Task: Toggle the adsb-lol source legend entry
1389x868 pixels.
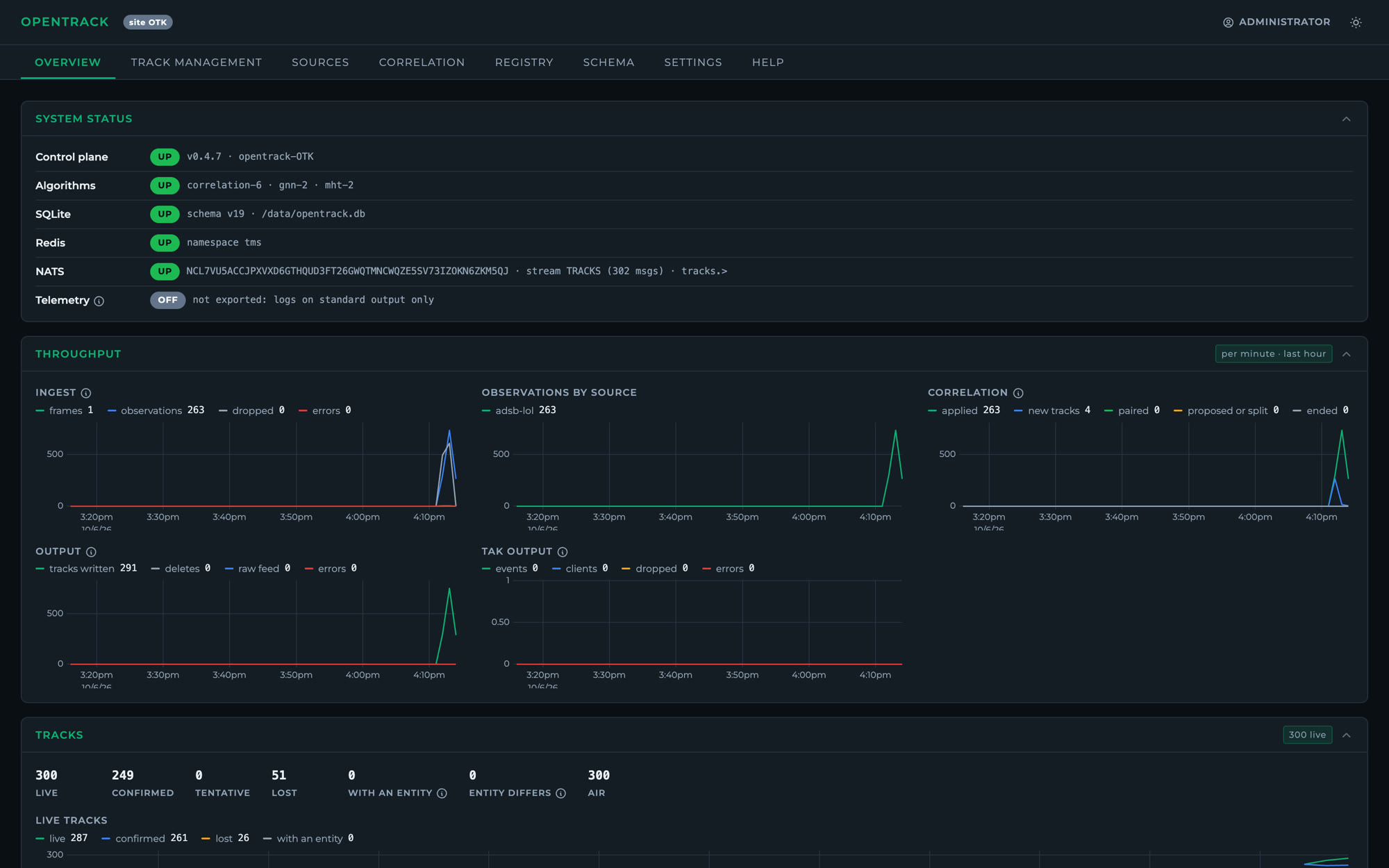Action: coord(519,410)
